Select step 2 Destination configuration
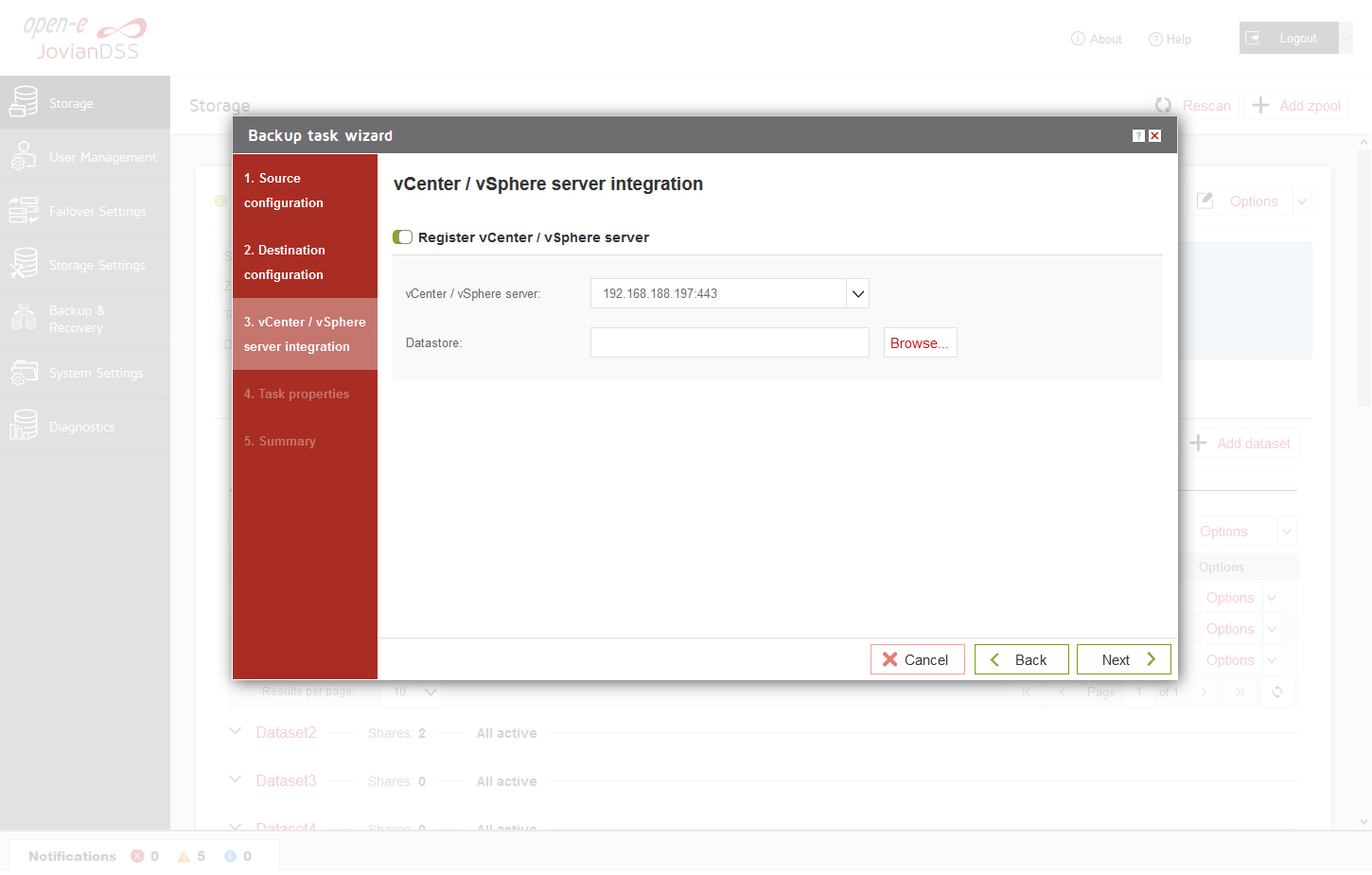 (305, 262)
